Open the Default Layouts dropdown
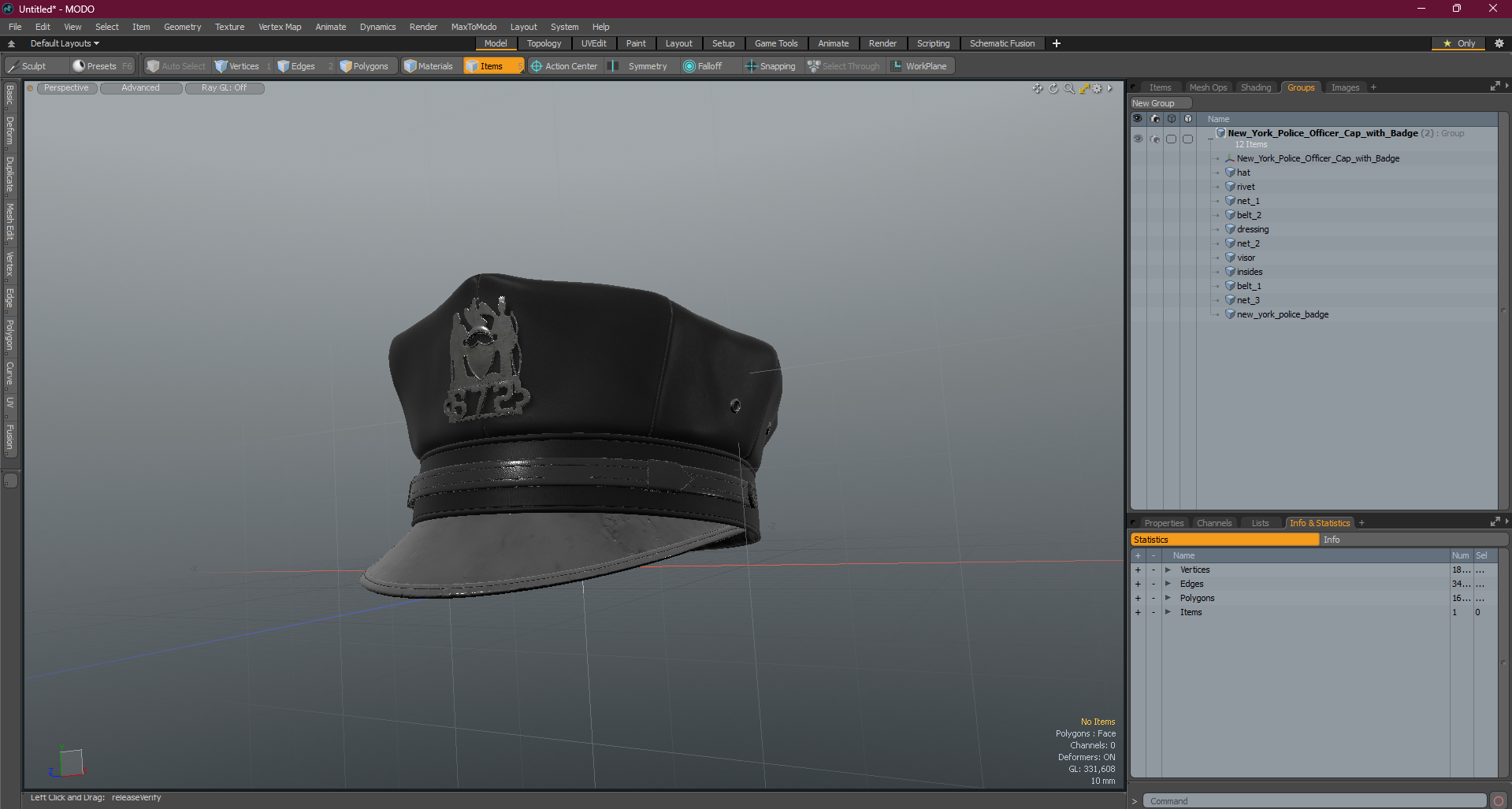This screenshot has width=1512, height=809. (x=65, y=43)
